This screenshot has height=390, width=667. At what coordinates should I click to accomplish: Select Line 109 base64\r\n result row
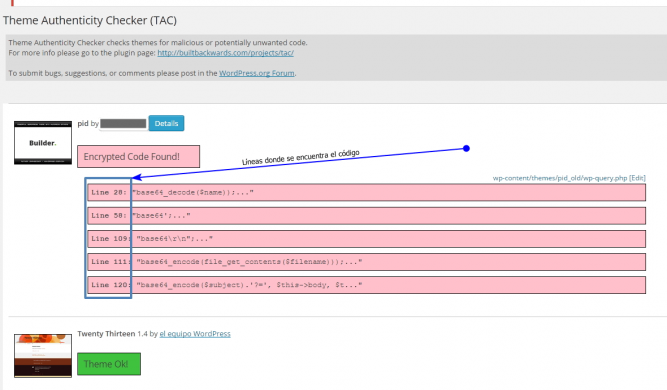coord(366,239)
